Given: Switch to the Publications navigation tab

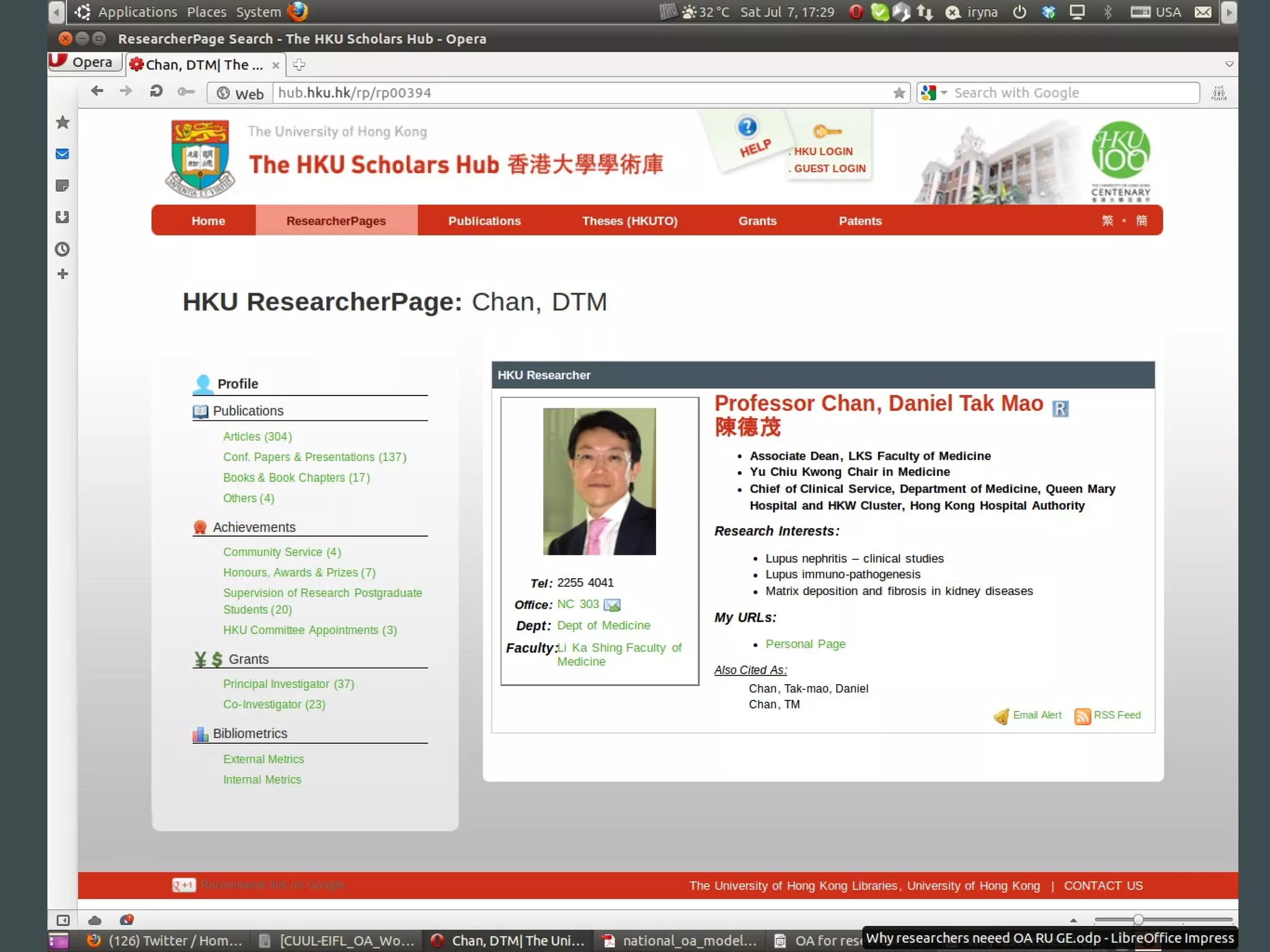Looking at the screenshot, I should point(484,221).
